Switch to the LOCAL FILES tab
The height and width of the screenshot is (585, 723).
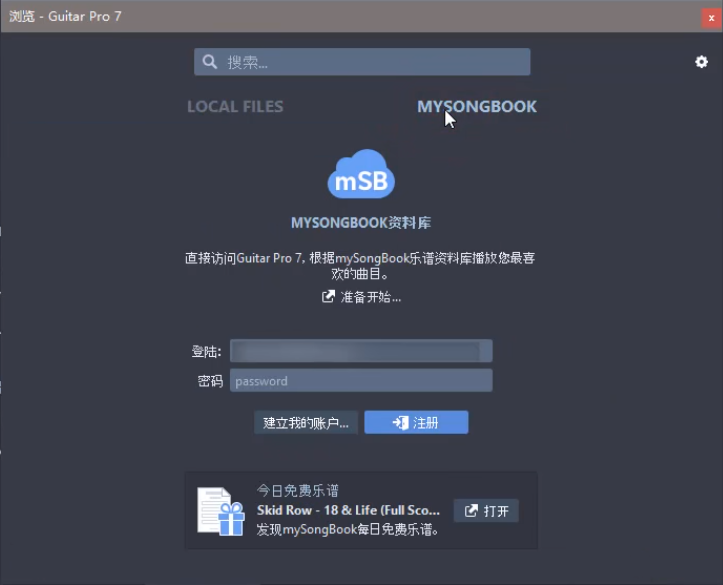235,106
